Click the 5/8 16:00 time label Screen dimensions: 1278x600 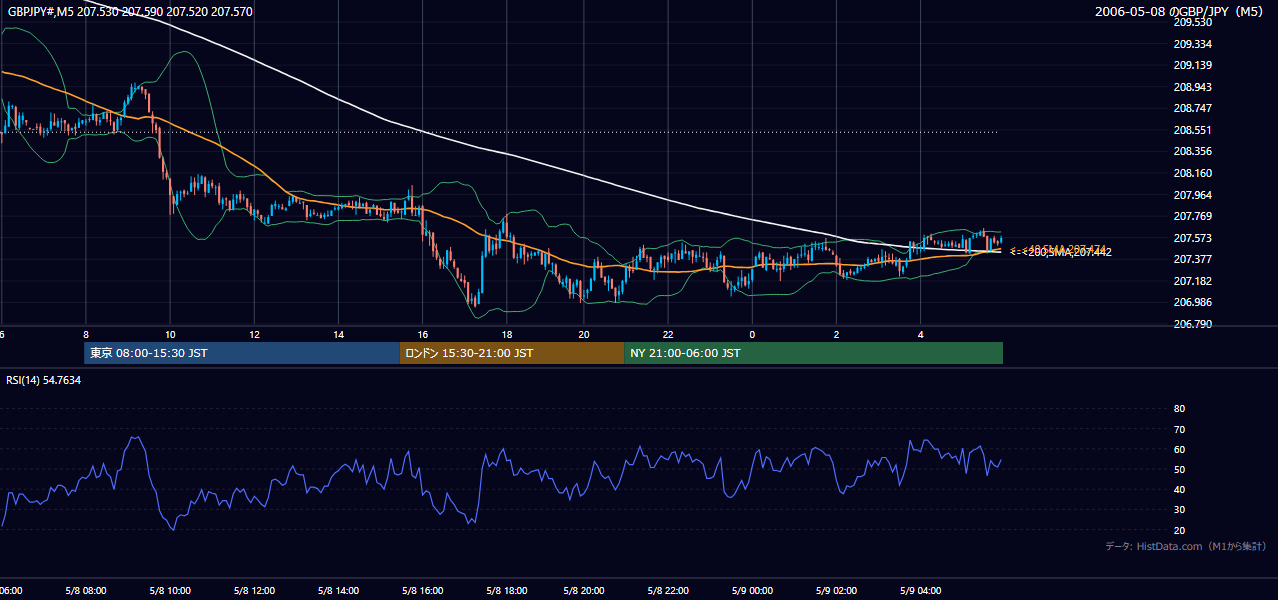tap(422, 591)
